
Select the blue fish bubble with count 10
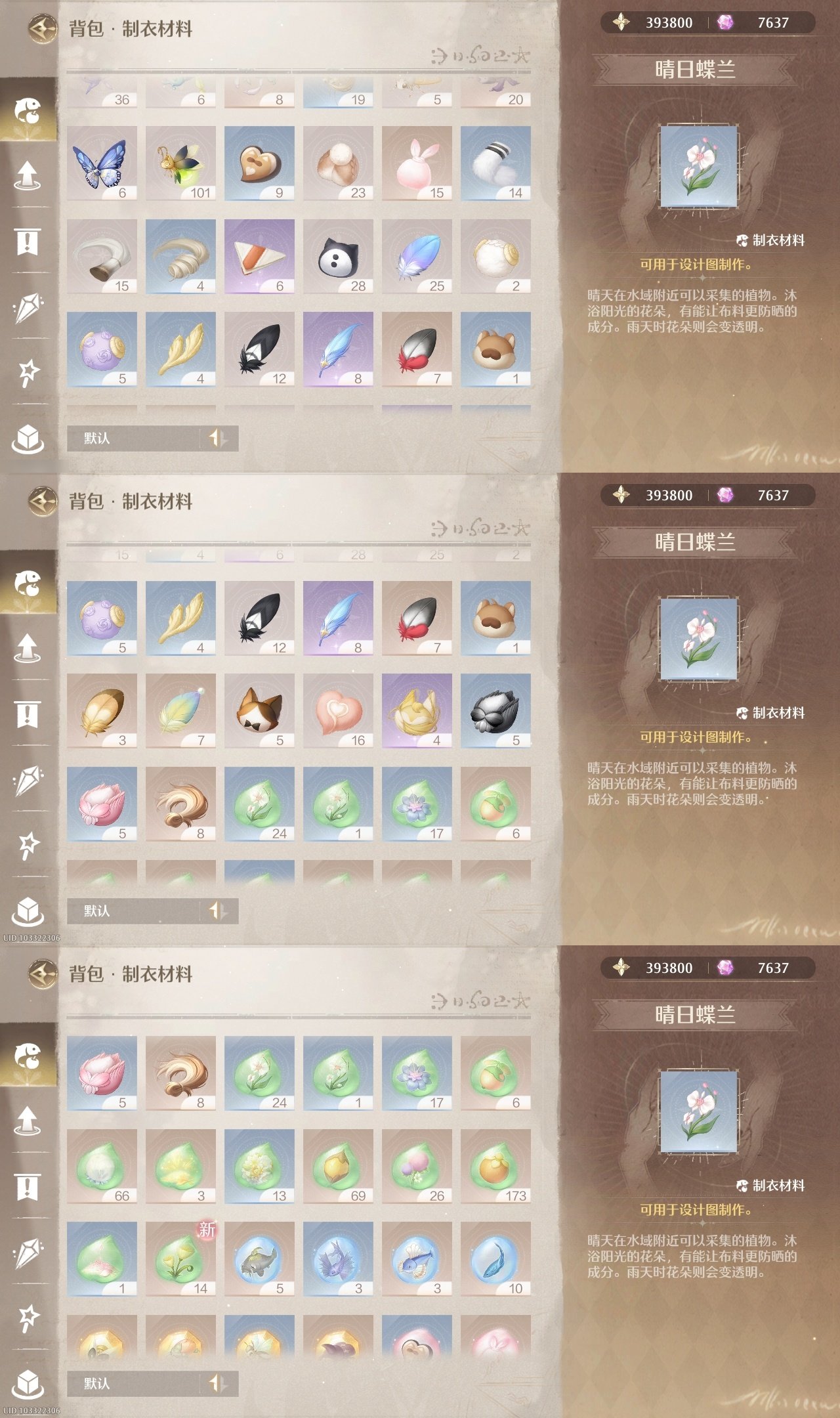495,1259
